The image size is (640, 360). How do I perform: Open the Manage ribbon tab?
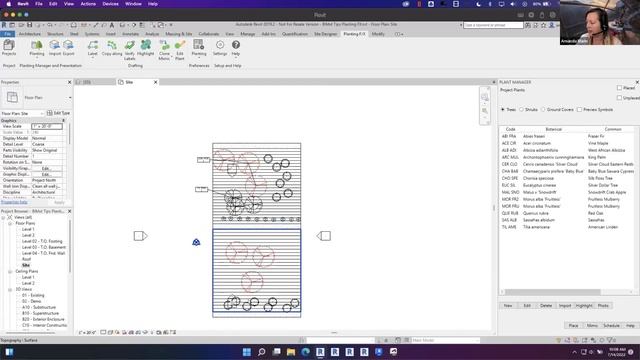(x=247, y=34)
